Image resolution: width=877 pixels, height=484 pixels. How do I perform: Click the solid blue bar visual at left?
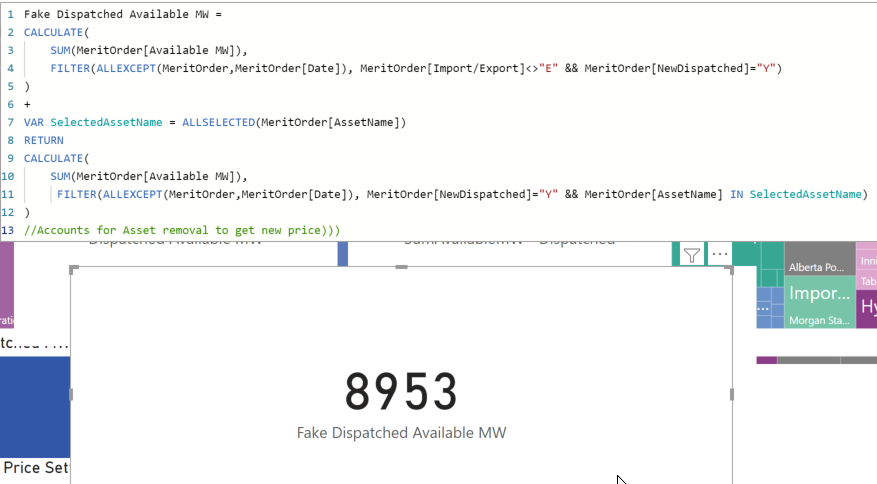click(35, 407)
